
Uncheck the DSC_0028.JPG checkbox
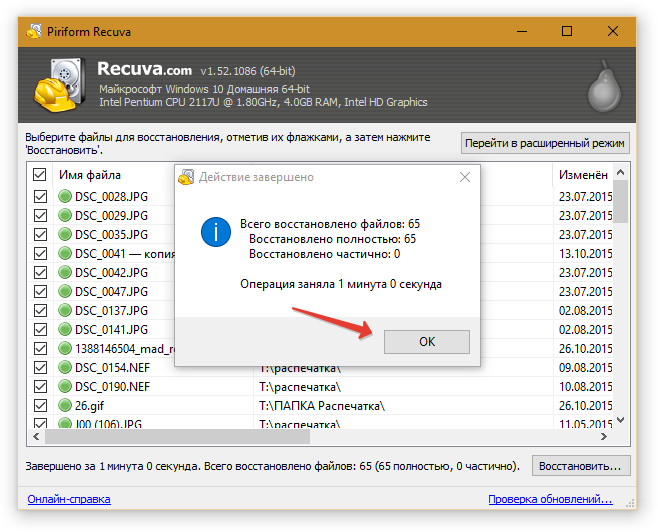(40, 196)
